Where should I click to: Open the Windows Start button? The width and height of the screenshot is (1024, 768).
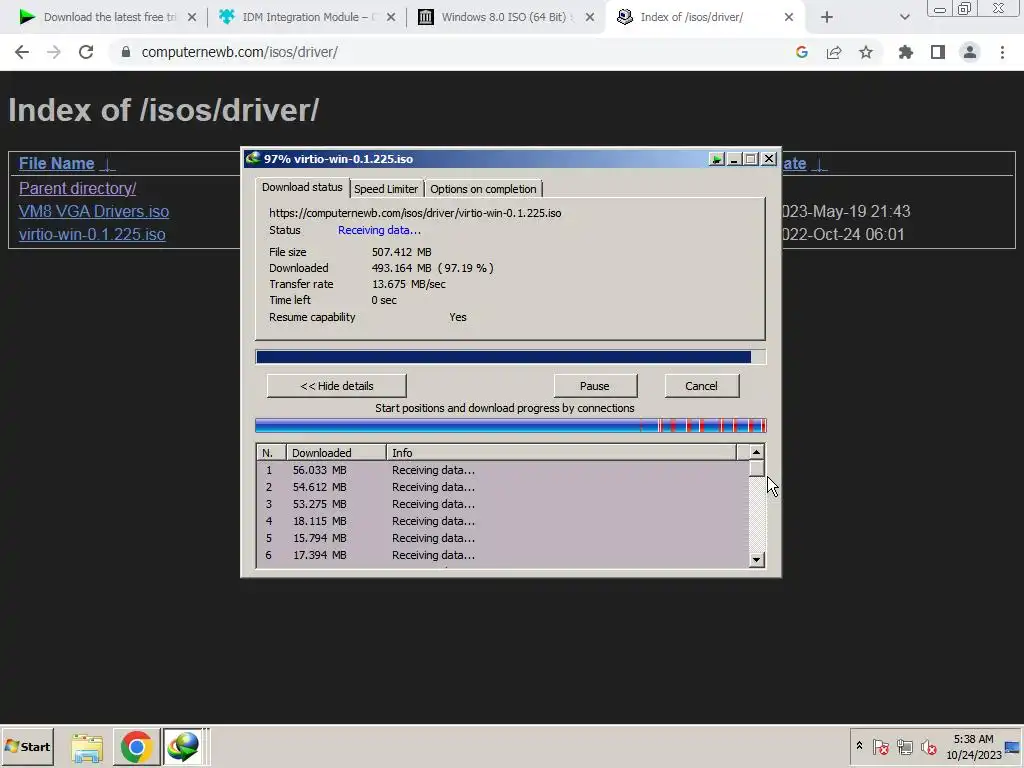coord(27,746)
